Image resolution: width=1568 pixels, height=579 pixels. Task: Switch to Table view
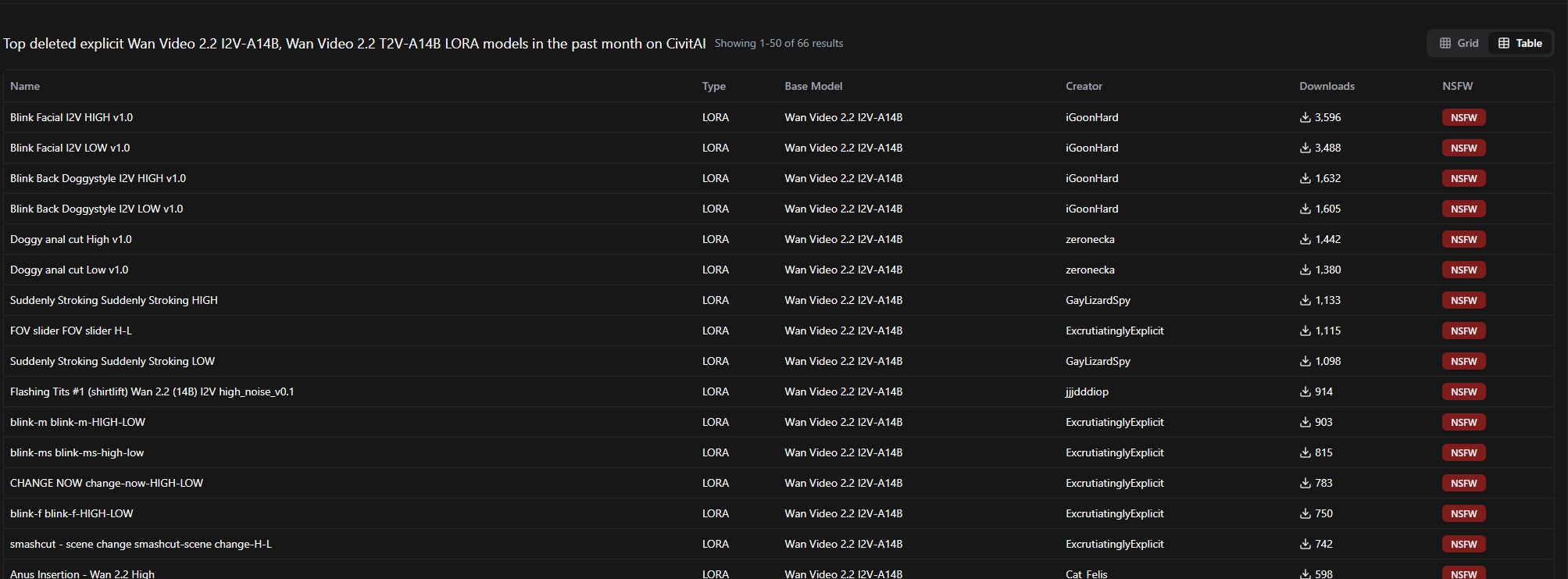tap(1520, 43)
